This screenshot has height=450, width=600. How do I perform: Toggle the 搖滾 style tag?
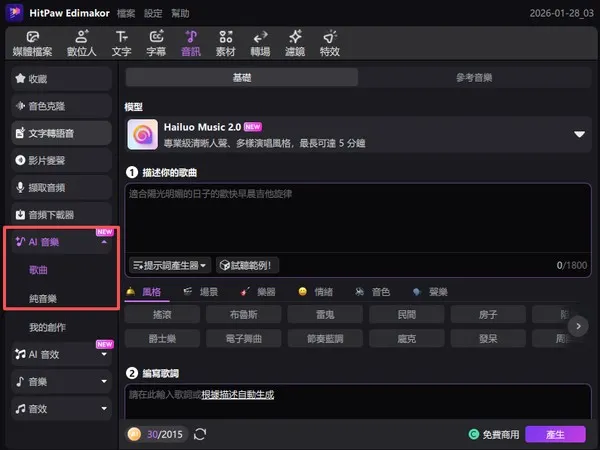162,315
